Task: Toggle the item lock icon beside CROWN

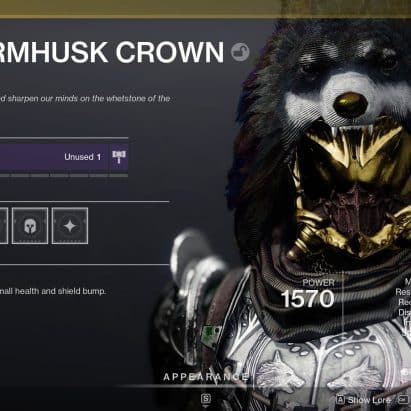Action: click(240, 52)
